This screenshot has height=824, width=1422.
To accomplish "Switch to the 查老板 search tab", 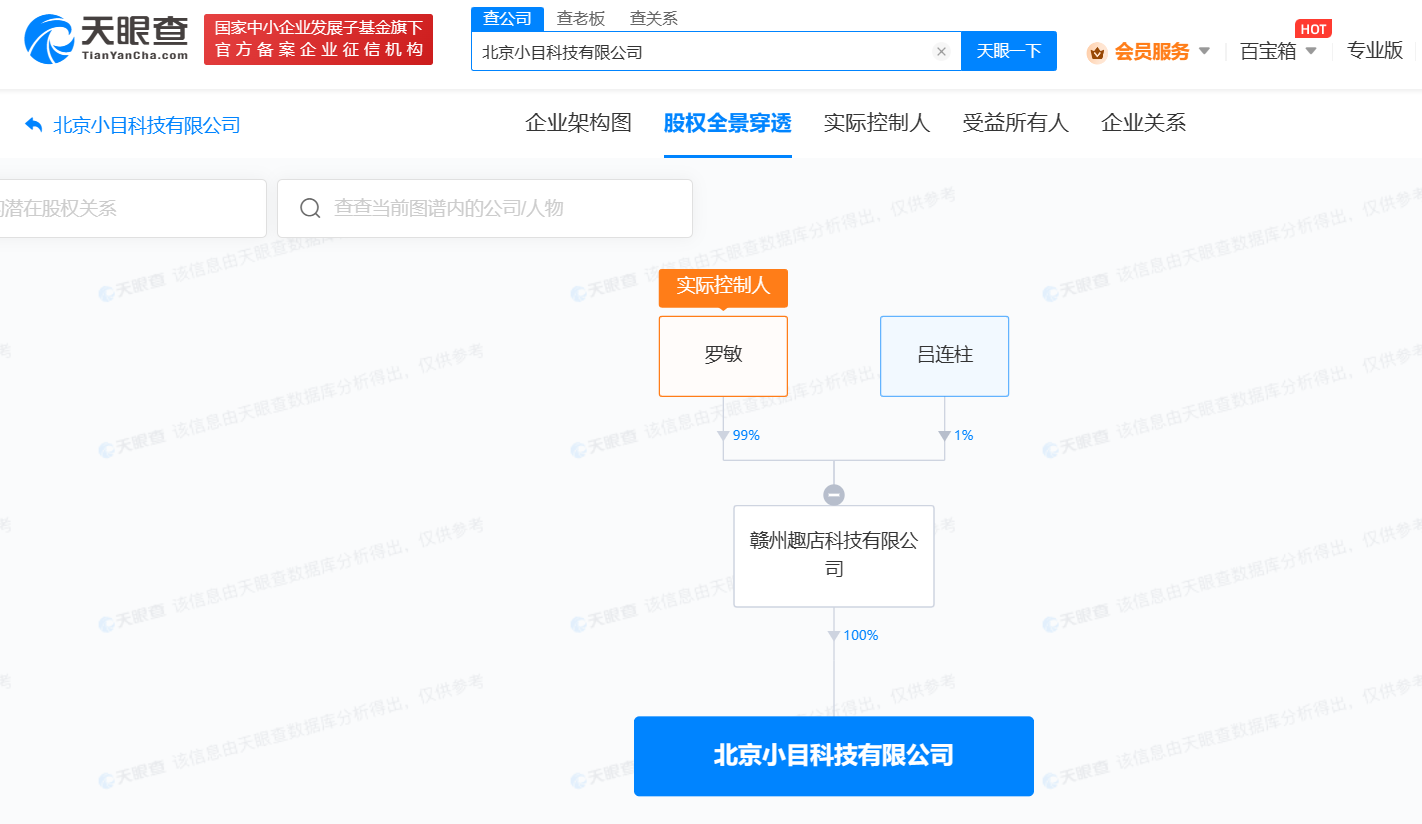I will [581, 18].
